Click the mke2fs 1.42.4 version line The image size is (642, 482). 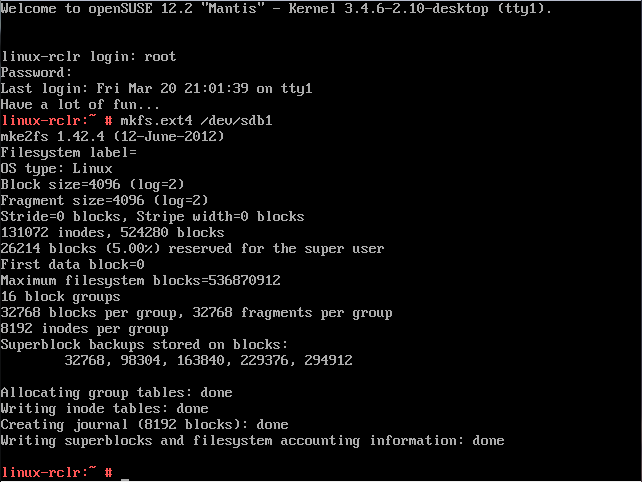point(112,136)
